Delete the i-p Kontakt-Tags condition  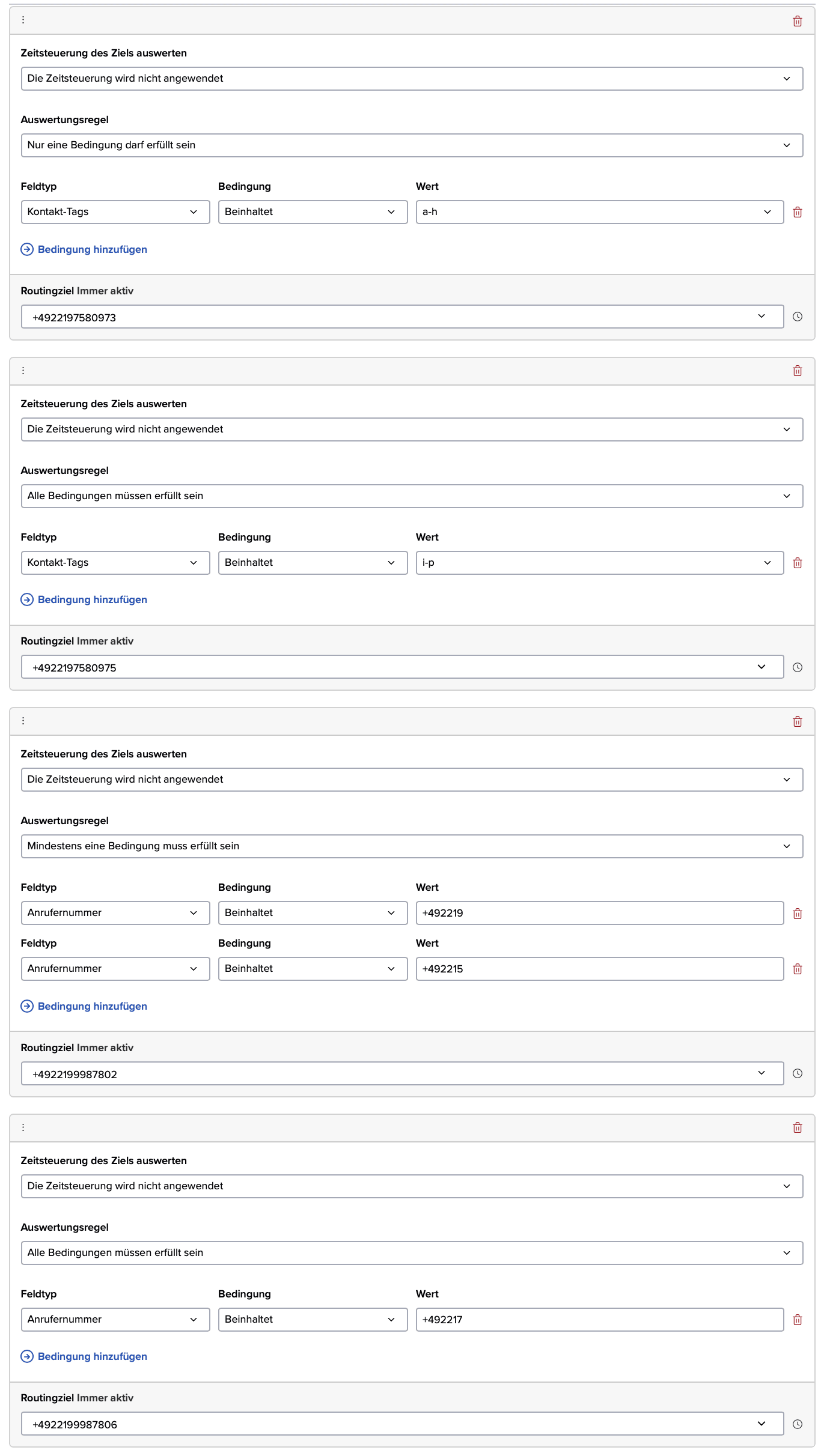click(797, 563)
